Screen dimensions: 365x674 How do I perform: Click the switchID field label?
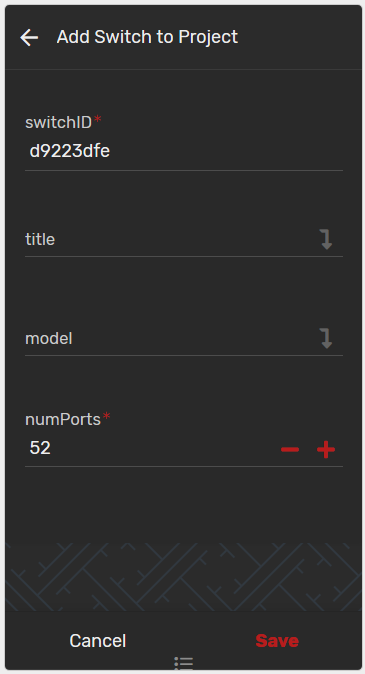click(58, 123)
